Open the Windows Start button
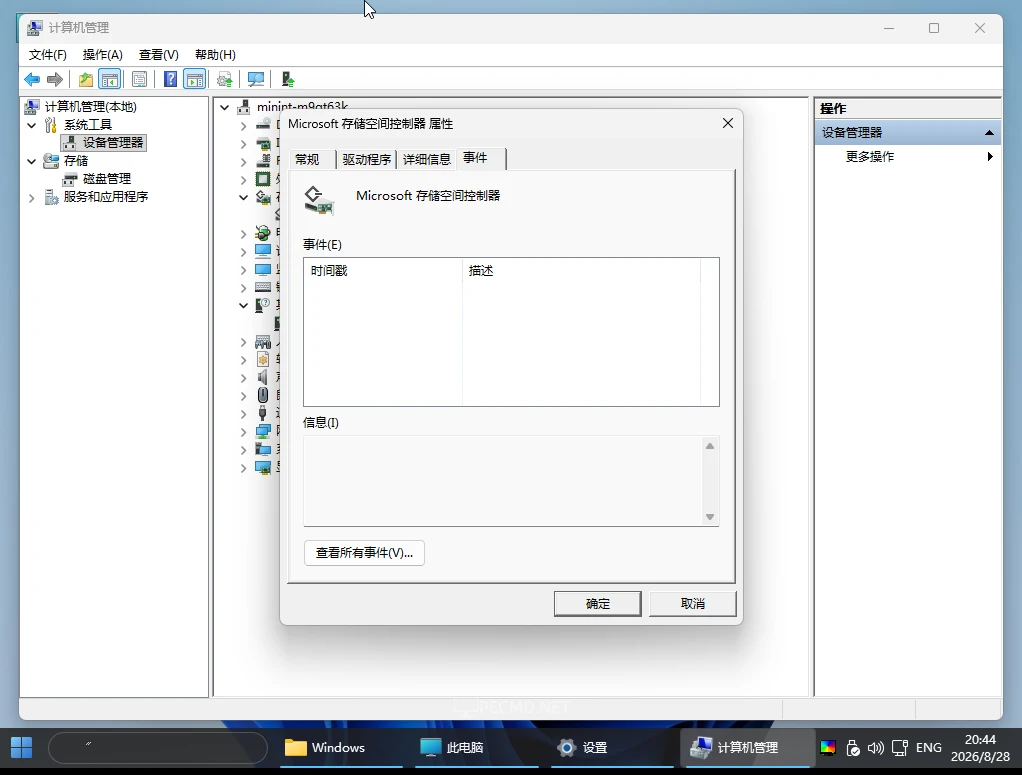This screenshot has height=775, width=1022. pyautogui.click(x=22, y=748)
